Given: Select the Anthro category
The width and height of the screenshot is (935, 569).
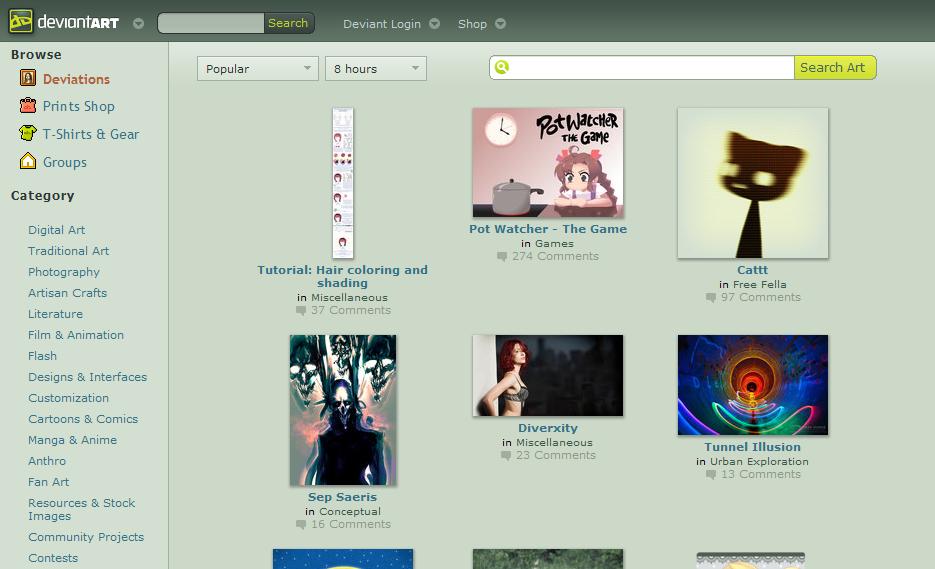Looking at the screenshot, I should point(47,460).
